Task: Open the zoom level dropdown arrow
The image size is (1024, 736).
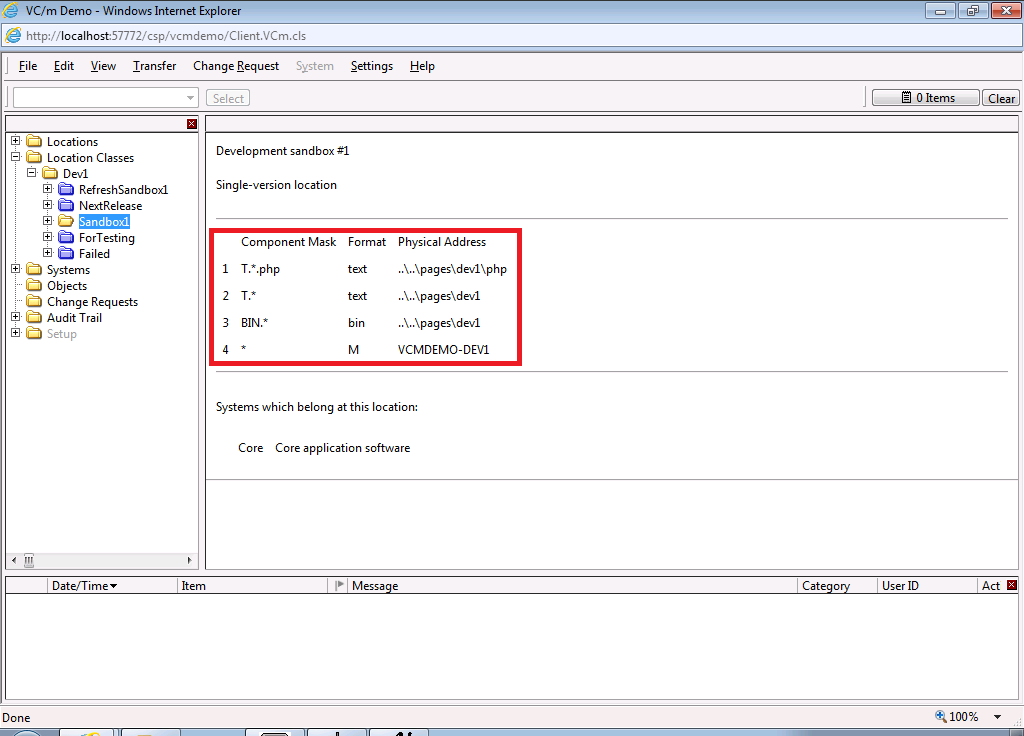Action: pyautogui.click(x=997, y=717)
